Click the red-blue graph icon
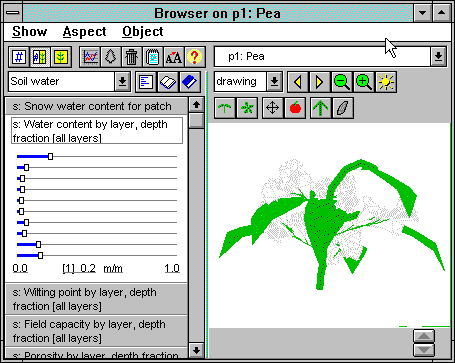This screenshot has height=363, width=455. coord(90,57)
